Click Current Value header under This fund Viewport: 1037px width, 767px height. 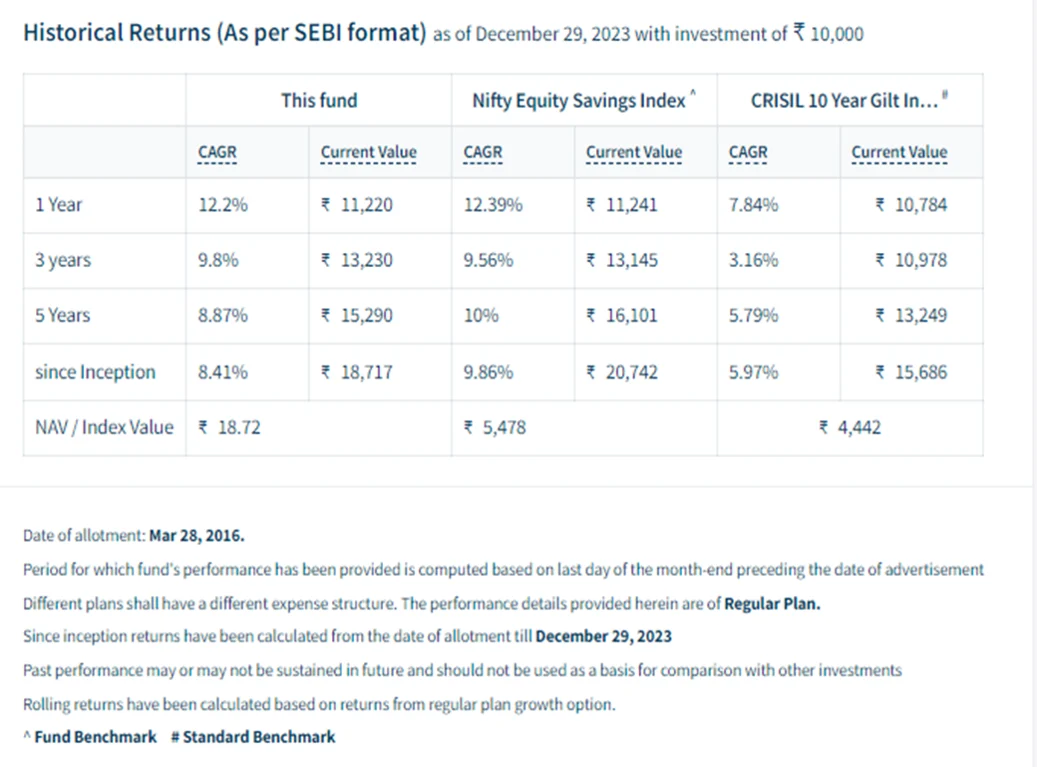point(368,152)
